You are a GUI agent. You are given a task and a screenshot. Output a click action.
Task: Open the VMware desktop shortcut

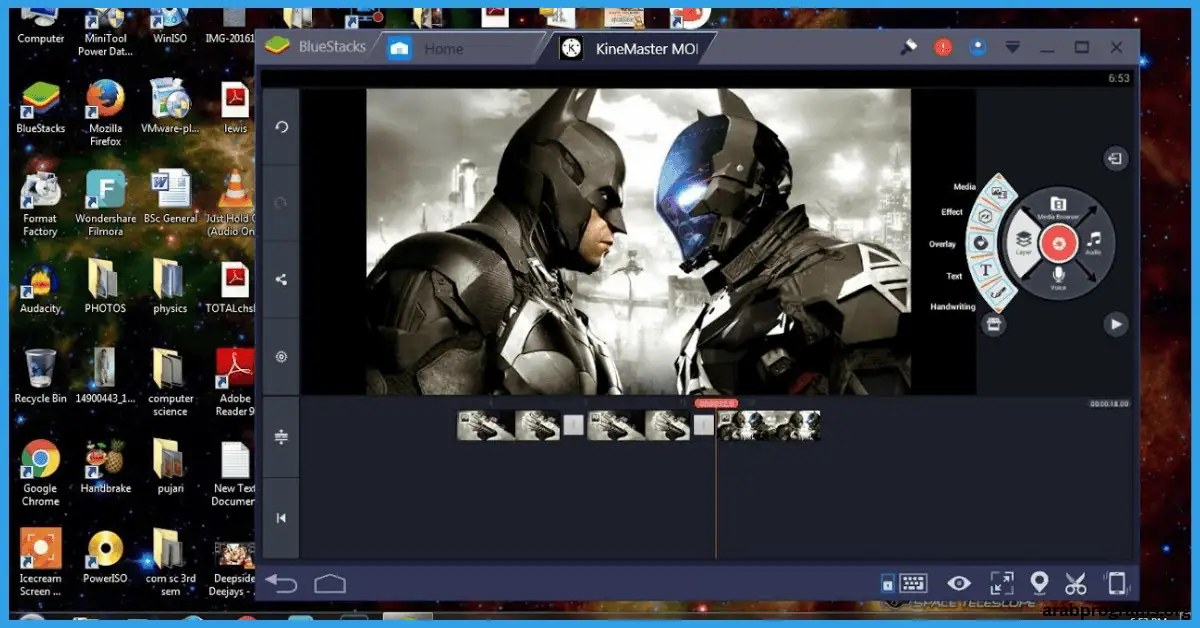tap(170, 108)
